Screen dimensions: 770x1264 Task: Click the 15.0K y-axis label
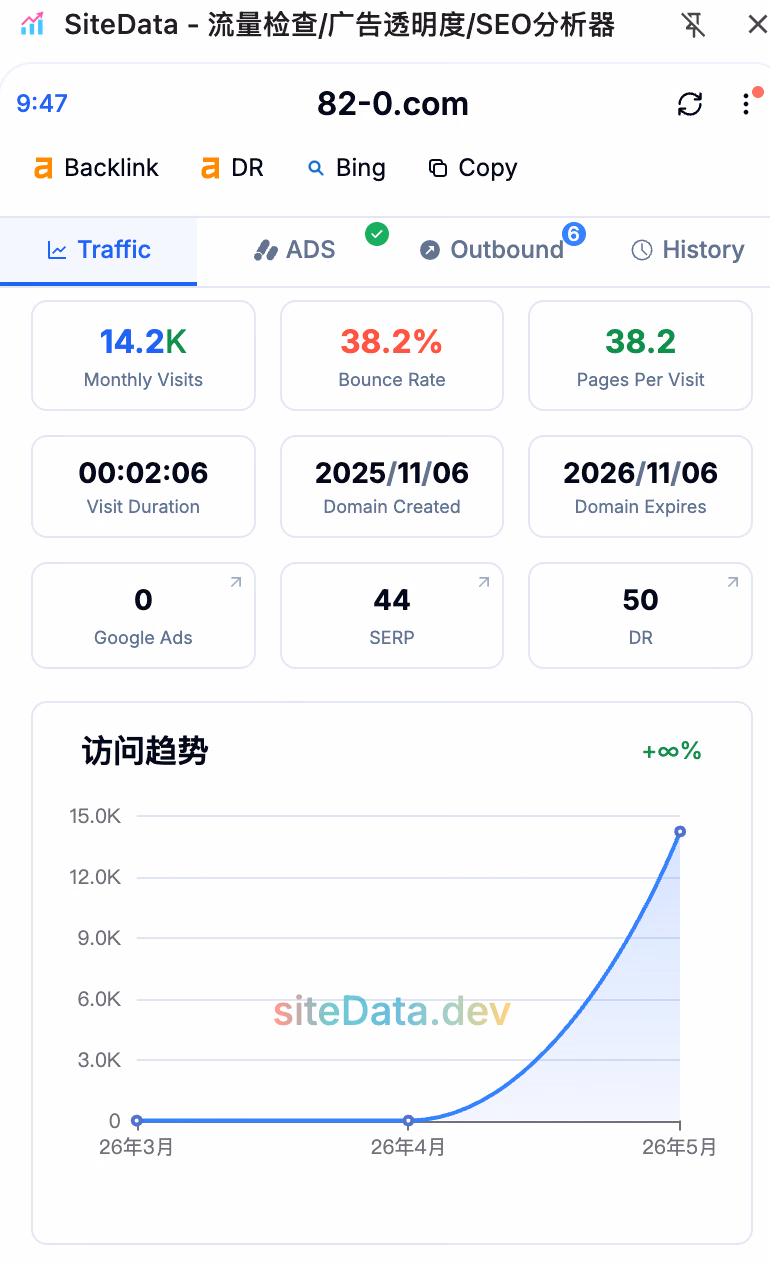[x=94, y=816]
